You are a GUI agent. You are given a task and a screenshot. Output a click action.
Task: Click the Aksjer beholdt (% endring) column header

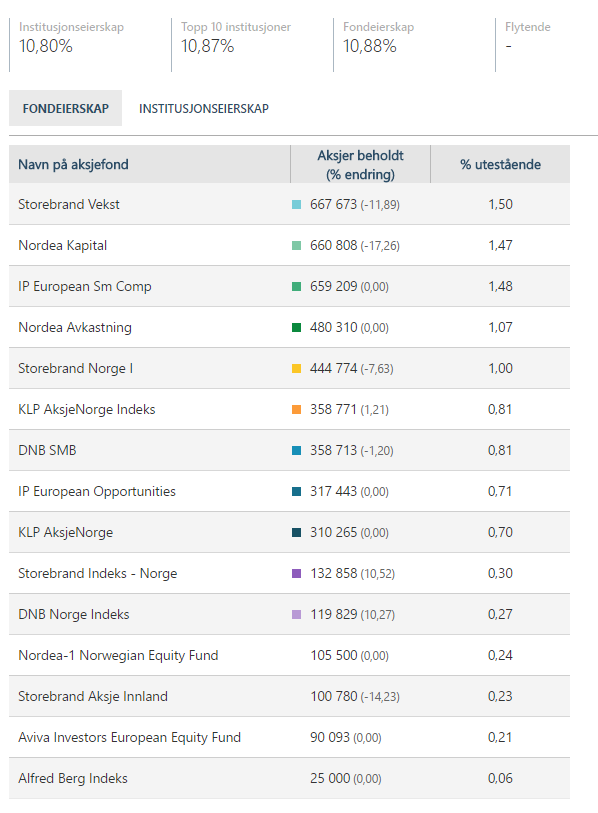[360, 164]
